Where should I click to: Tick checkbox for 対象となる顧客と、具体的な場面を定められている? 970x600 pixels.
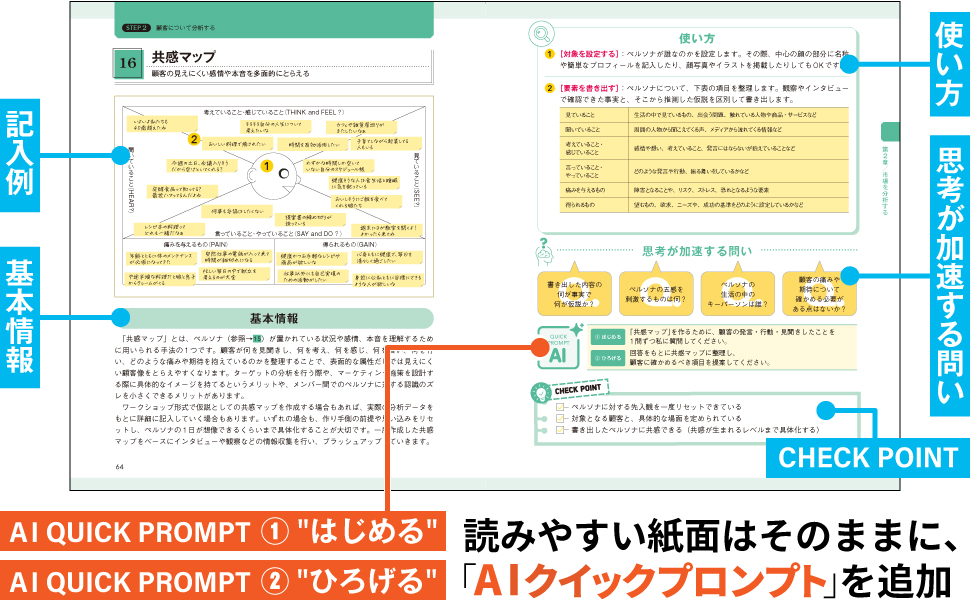[560, 418]
